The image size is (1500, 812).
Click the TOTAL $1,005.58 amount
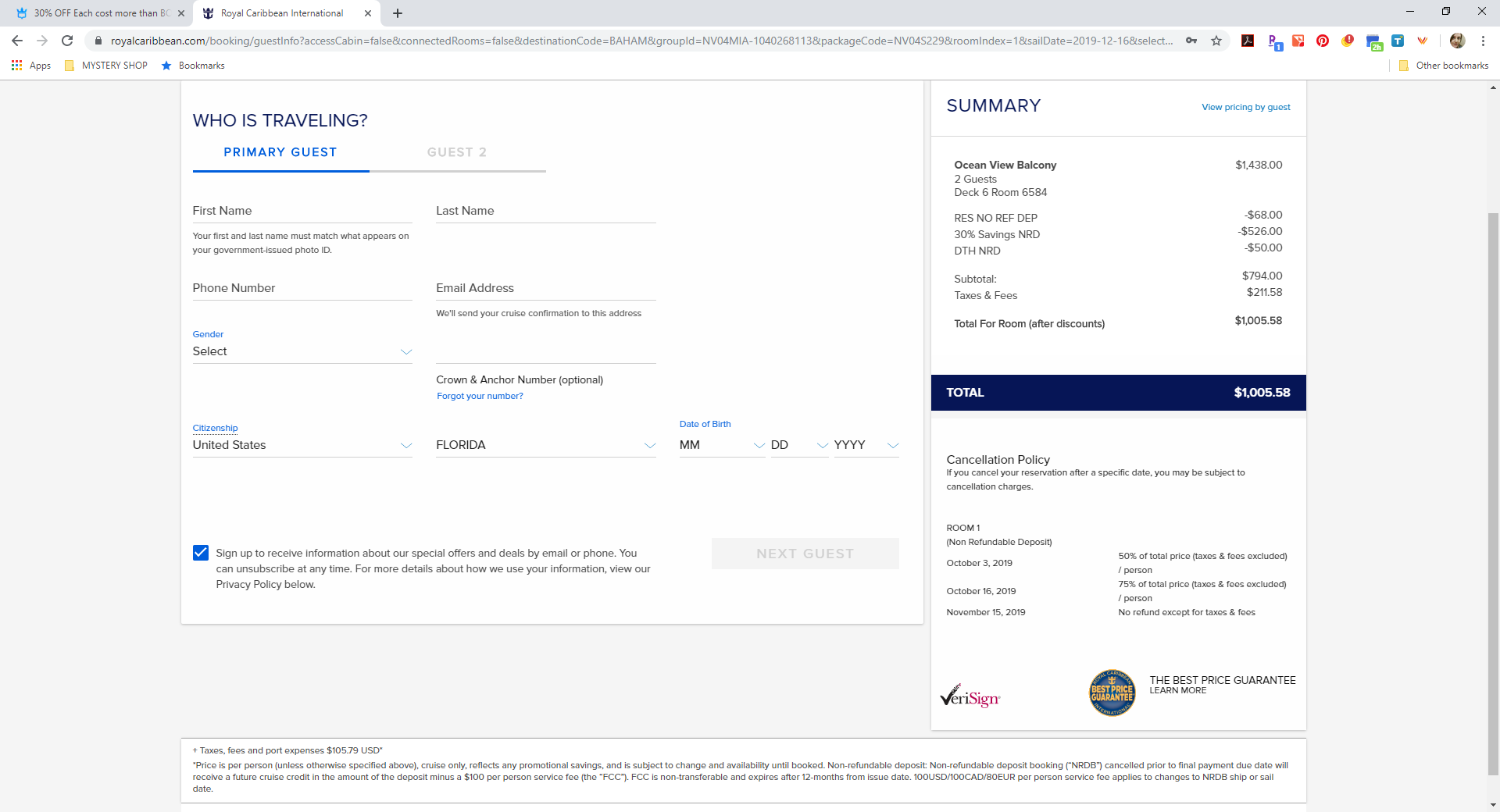1262,393
